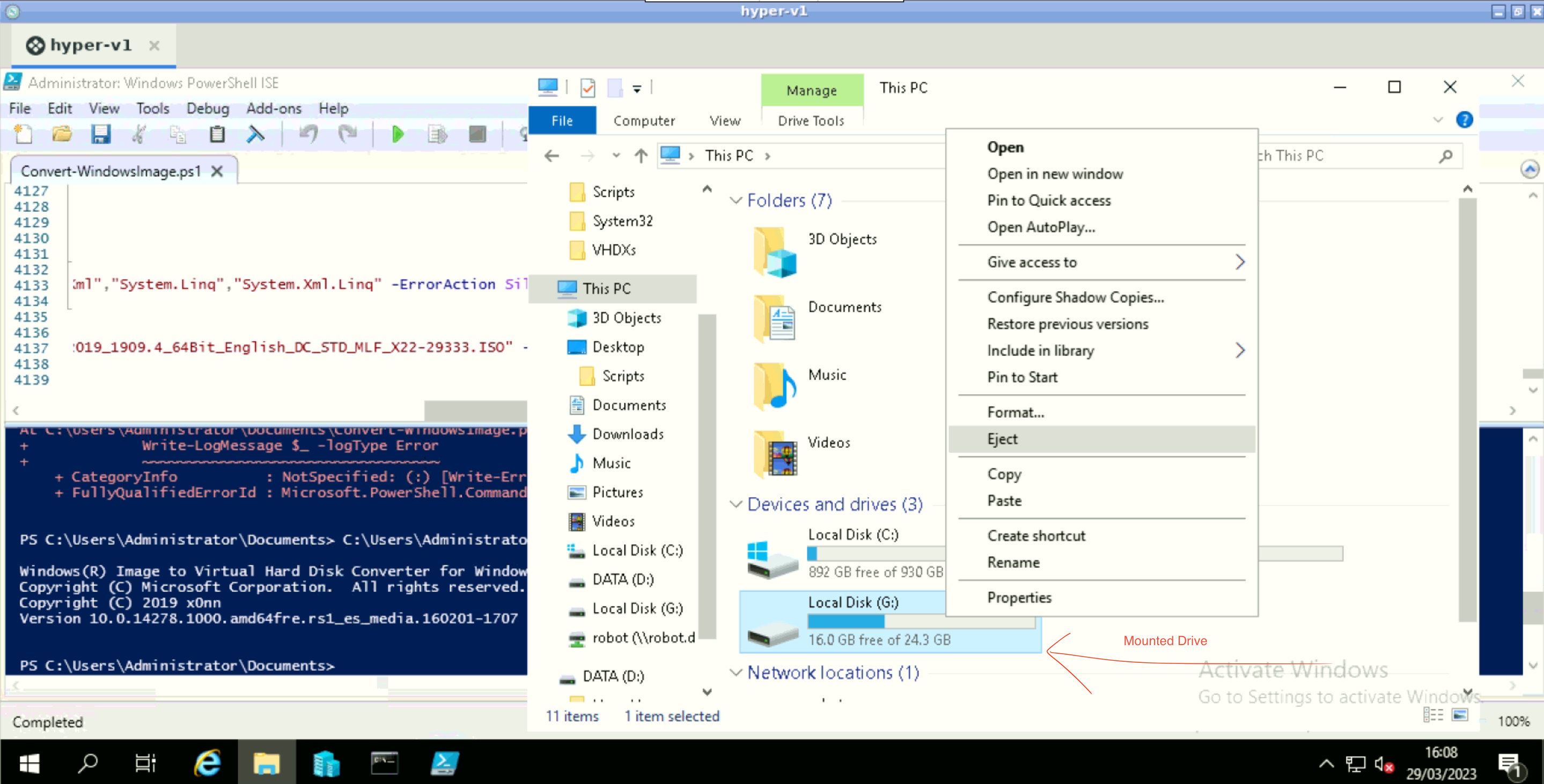1544x784 pixels.
Task: Open the Recent locations dropdown in Explorer
Action: pos(616,156)
